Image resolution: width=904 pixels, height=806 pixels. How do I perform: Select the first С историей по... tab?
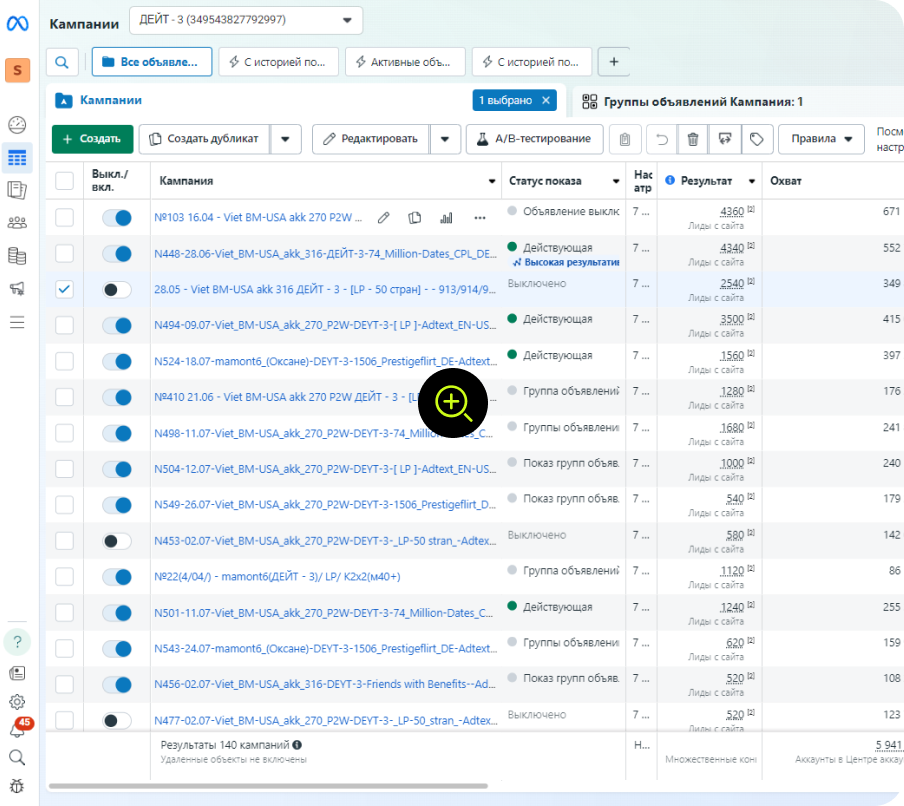tap(278, 62)
